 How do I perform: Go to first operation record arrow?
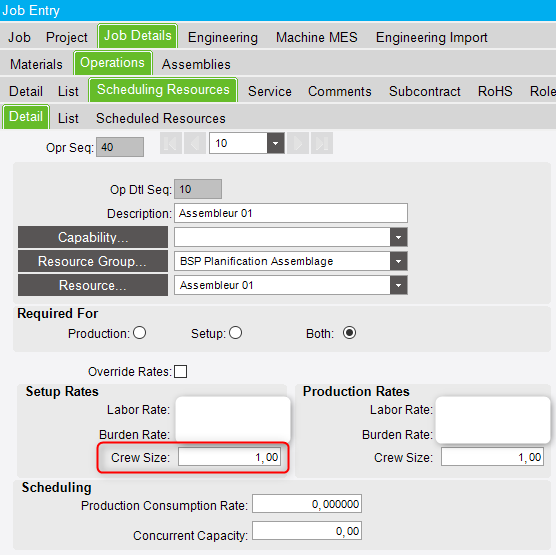[171, 143]
